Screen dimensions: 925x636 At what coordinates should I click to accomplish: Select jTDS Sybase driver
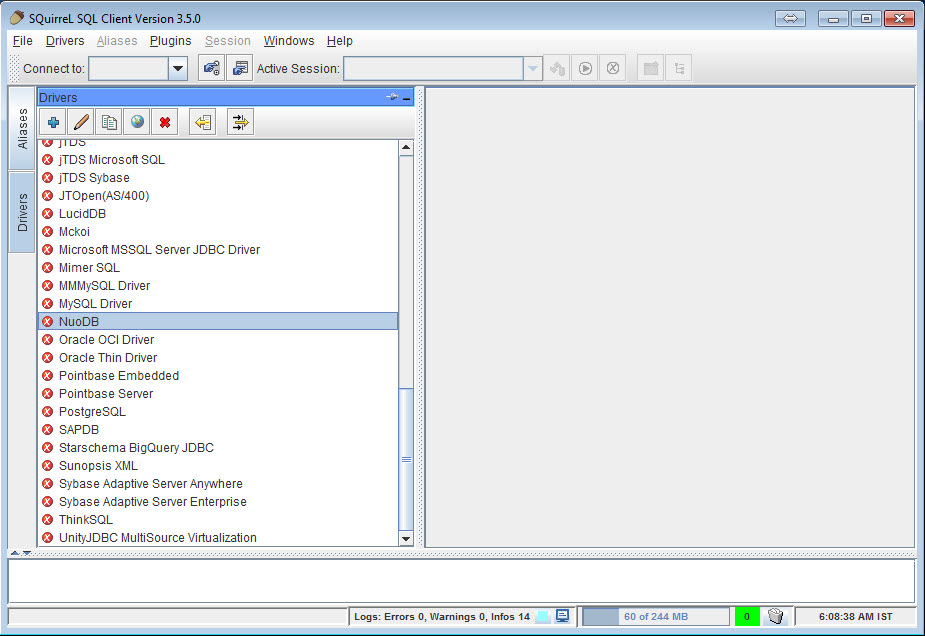(x=218, y=178)
